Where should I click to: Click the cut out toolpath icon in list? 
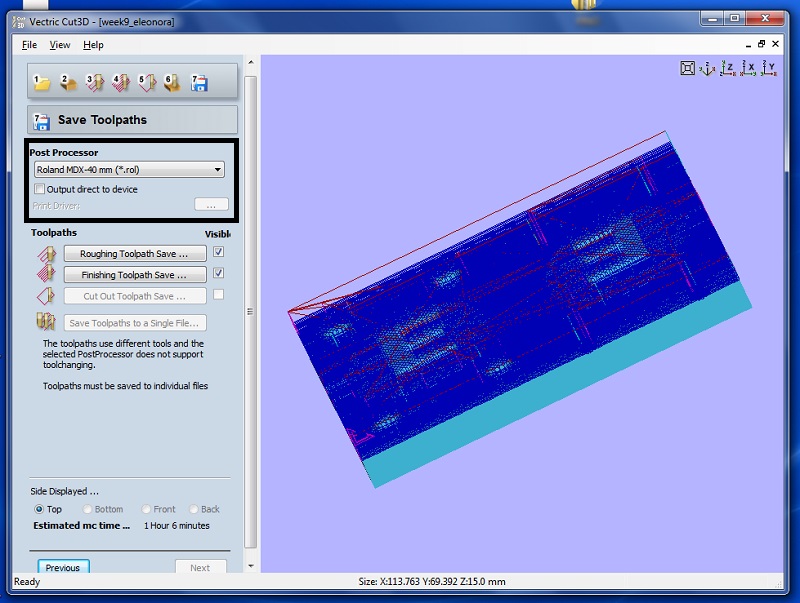[46, 295]
